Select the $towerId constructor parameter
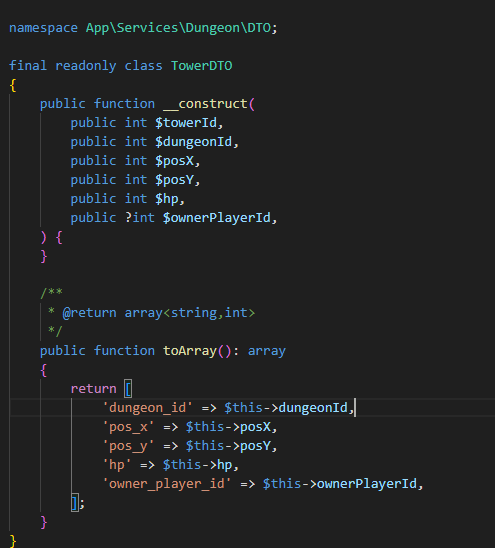 tap(186, 123)
